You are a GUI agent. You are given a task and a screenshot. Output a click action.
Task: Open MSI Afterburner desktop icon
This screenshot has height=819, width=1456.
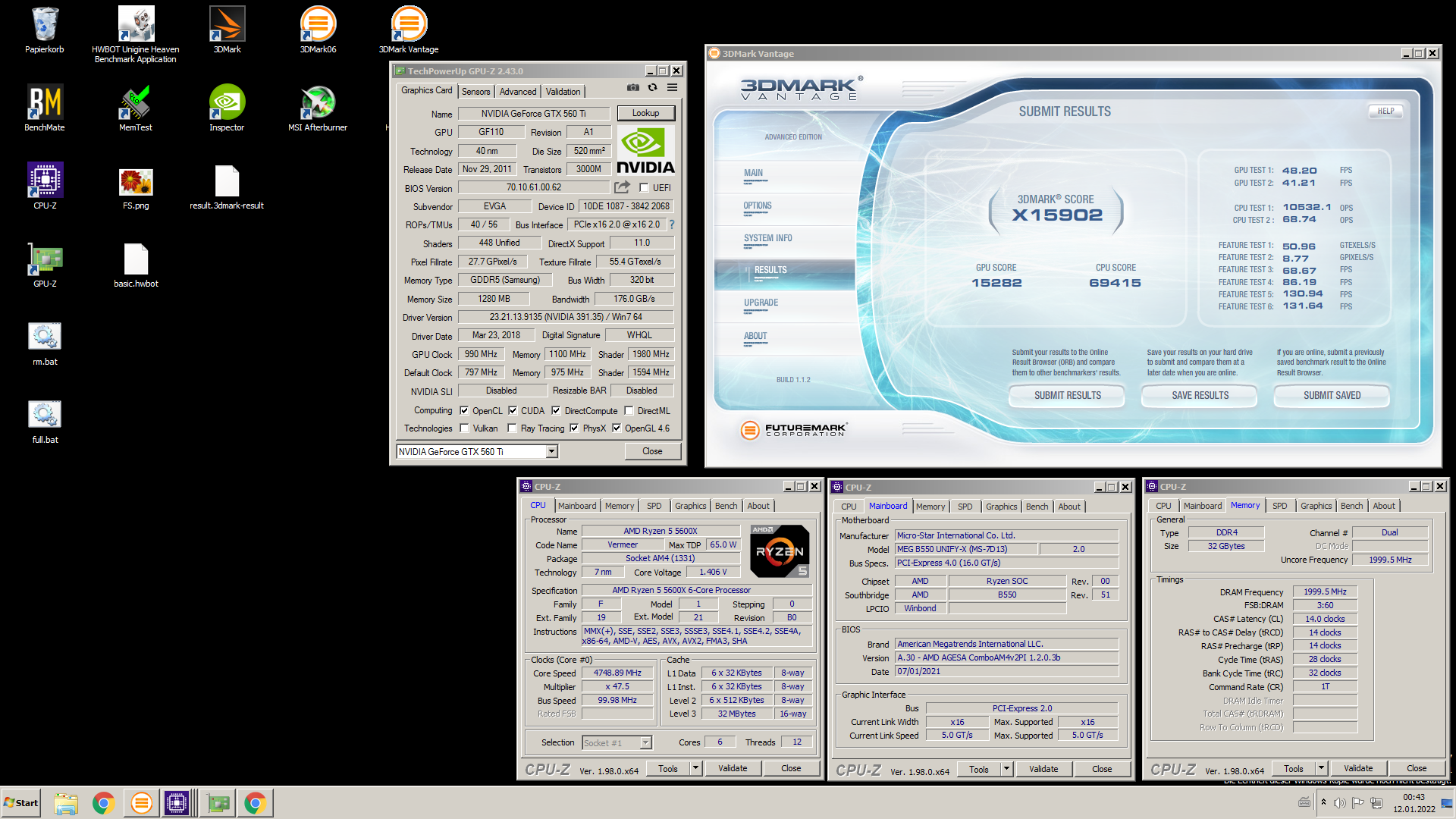318,108
